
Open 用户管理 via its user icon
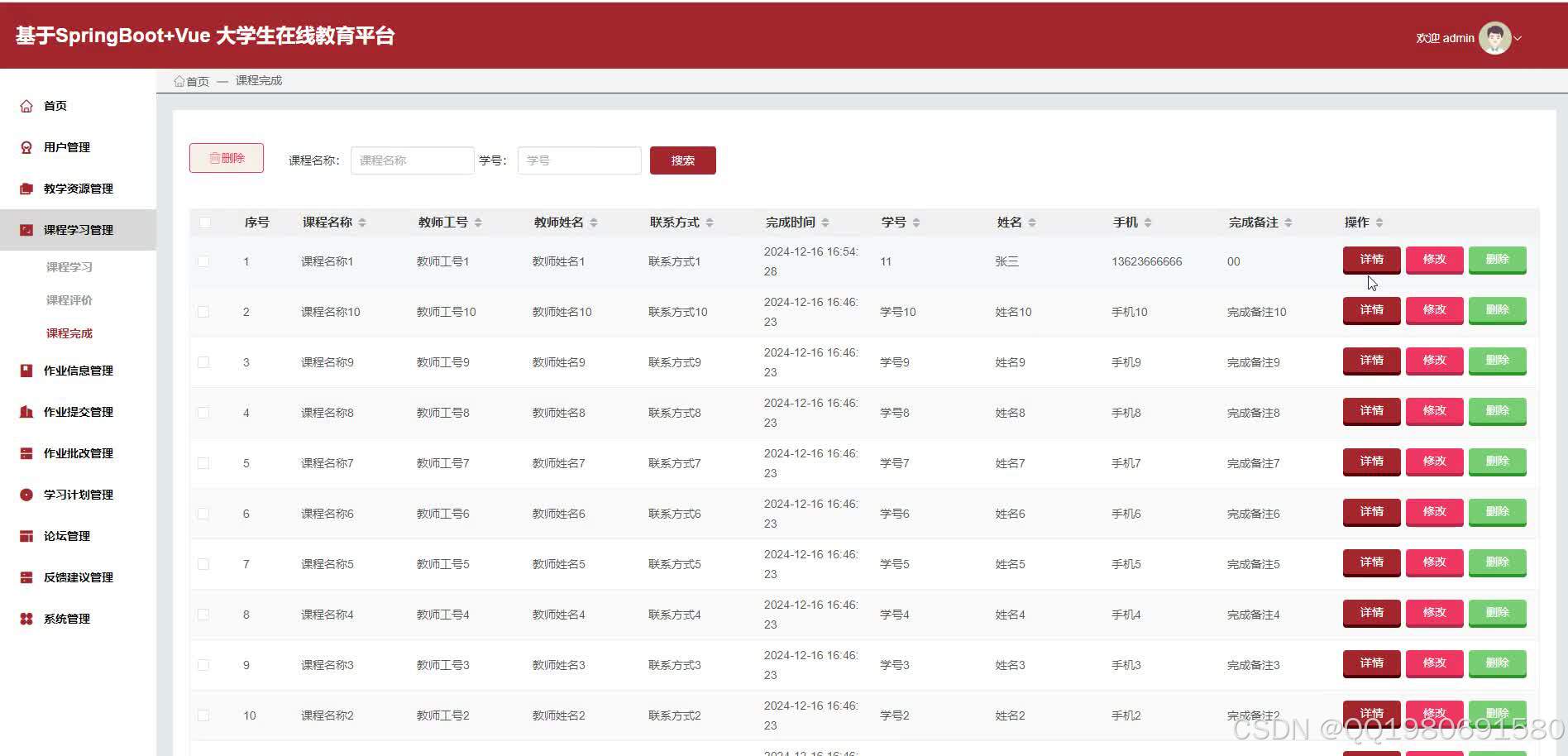pos(26,146)
